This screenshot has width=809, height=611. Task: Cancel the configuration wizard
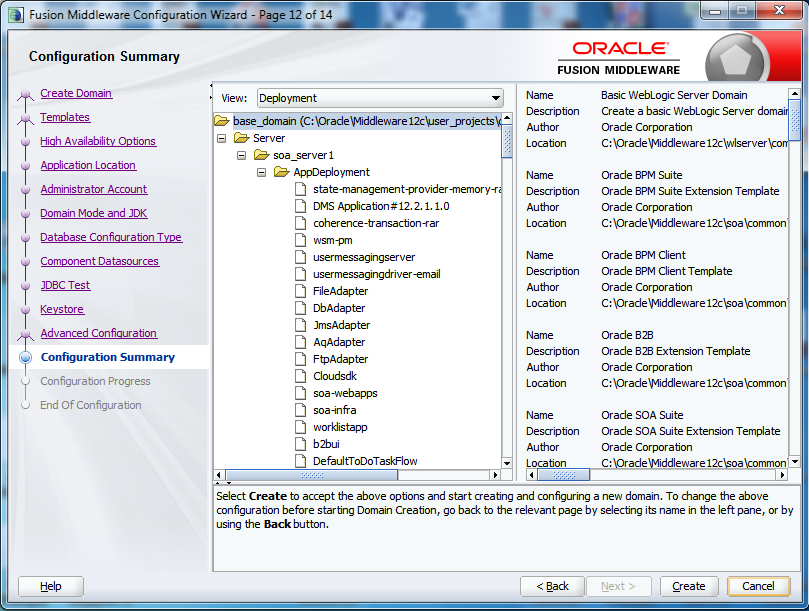[x=758, y=586]
